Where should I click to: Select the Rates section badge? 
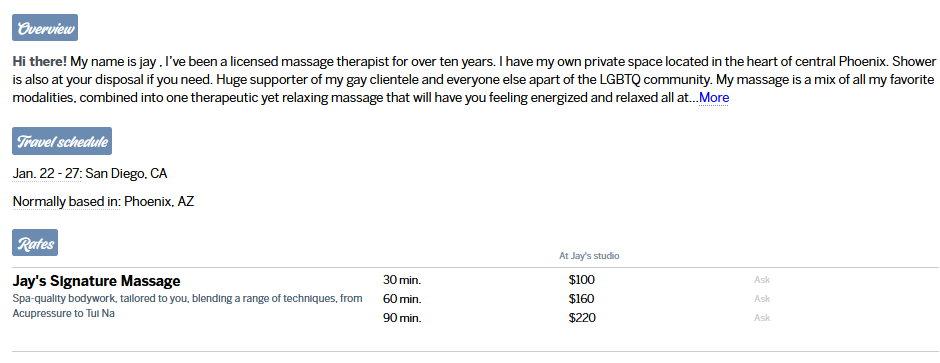click(35, 243)
